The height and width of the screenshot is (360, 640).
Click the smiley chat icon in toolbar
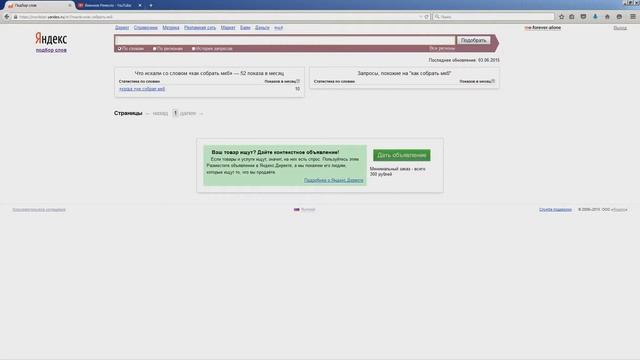click(619, 17)
